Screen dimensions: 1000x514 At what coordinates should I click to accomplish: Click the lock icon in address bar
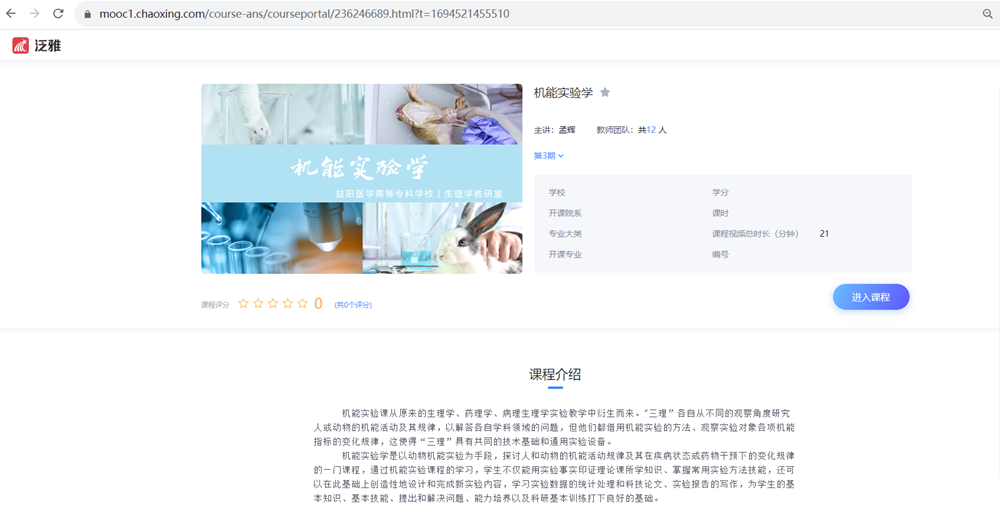point(87,14)
